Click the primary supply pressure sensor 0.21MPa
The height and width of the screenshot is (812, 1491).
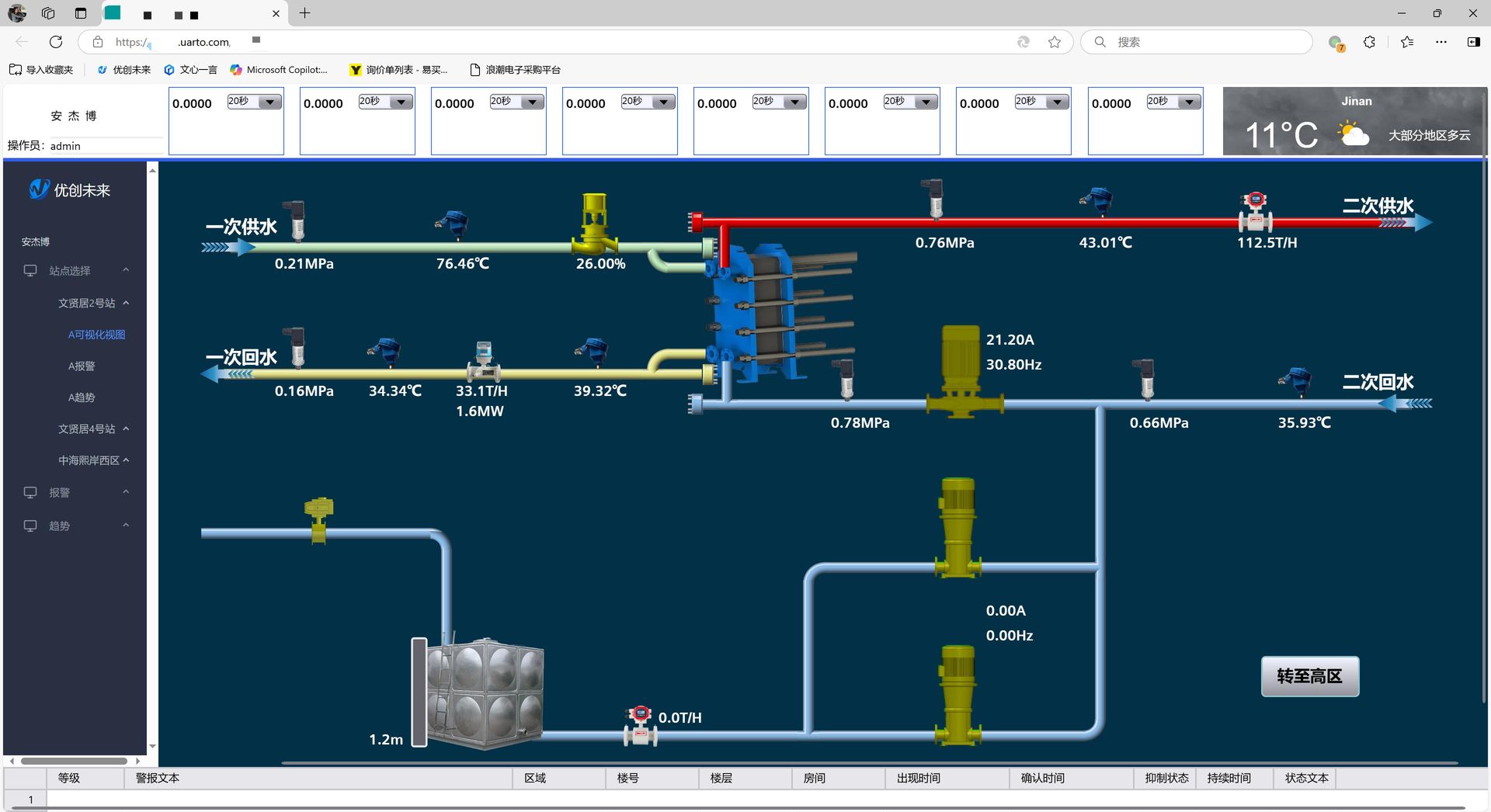pyautogui.click(x=297, y=220)
